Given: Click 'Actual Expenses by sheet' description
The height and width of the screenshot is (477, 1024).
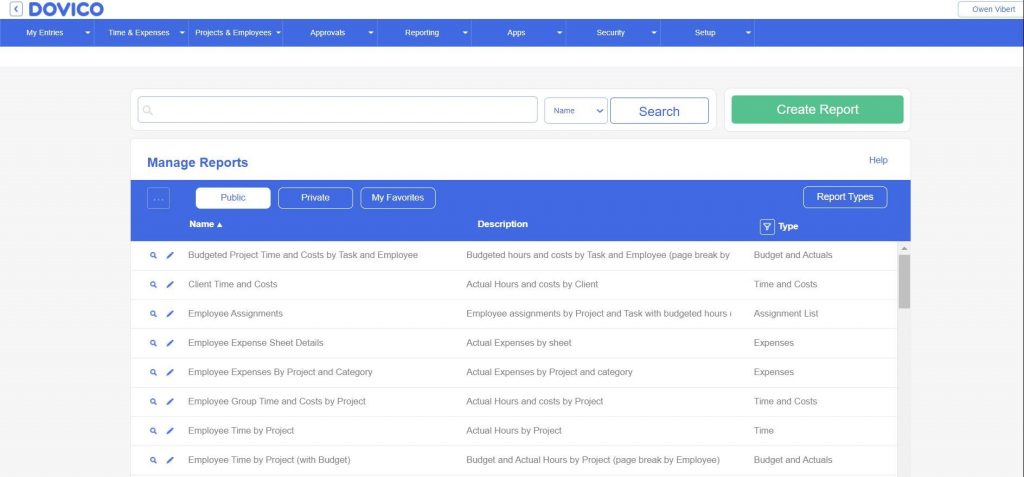Looking at the screenshot, I should (x=519, y=343).
